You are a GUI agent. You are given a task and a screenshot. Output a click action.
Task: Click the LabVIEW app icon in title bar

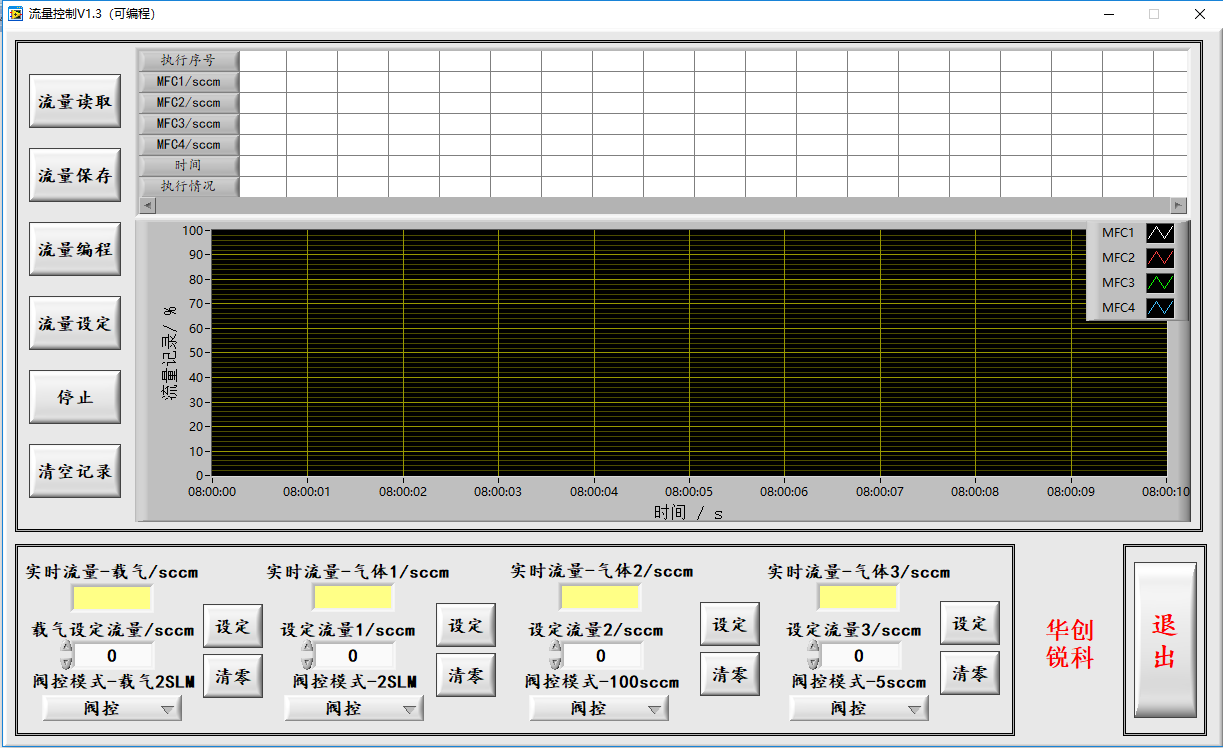[15, 14]
